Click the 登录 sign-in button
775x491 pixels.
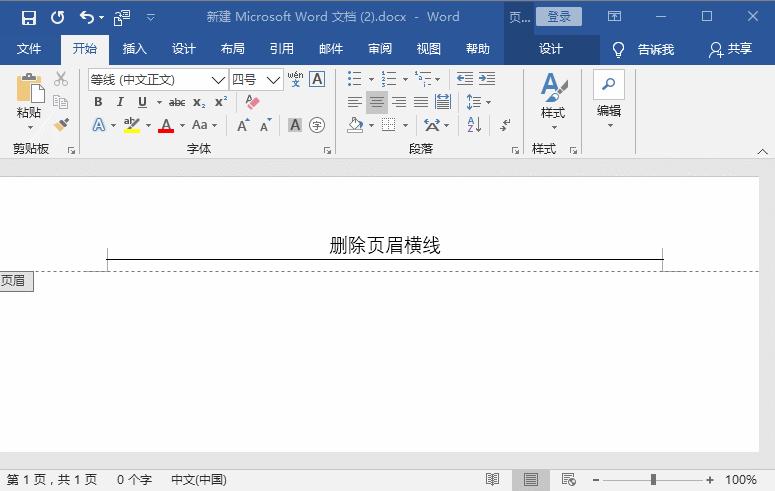(x=559, y=17)
